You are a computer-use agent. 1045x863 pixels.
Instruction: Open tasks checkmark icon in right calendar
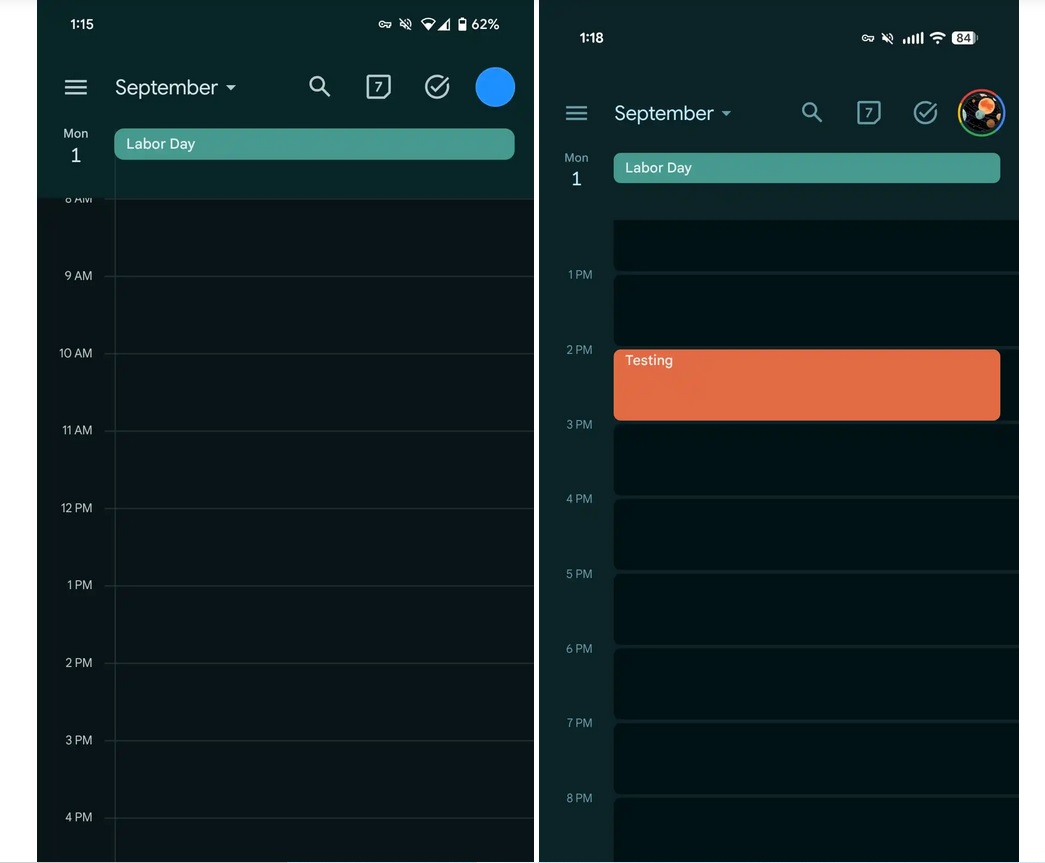click(925, 113)
